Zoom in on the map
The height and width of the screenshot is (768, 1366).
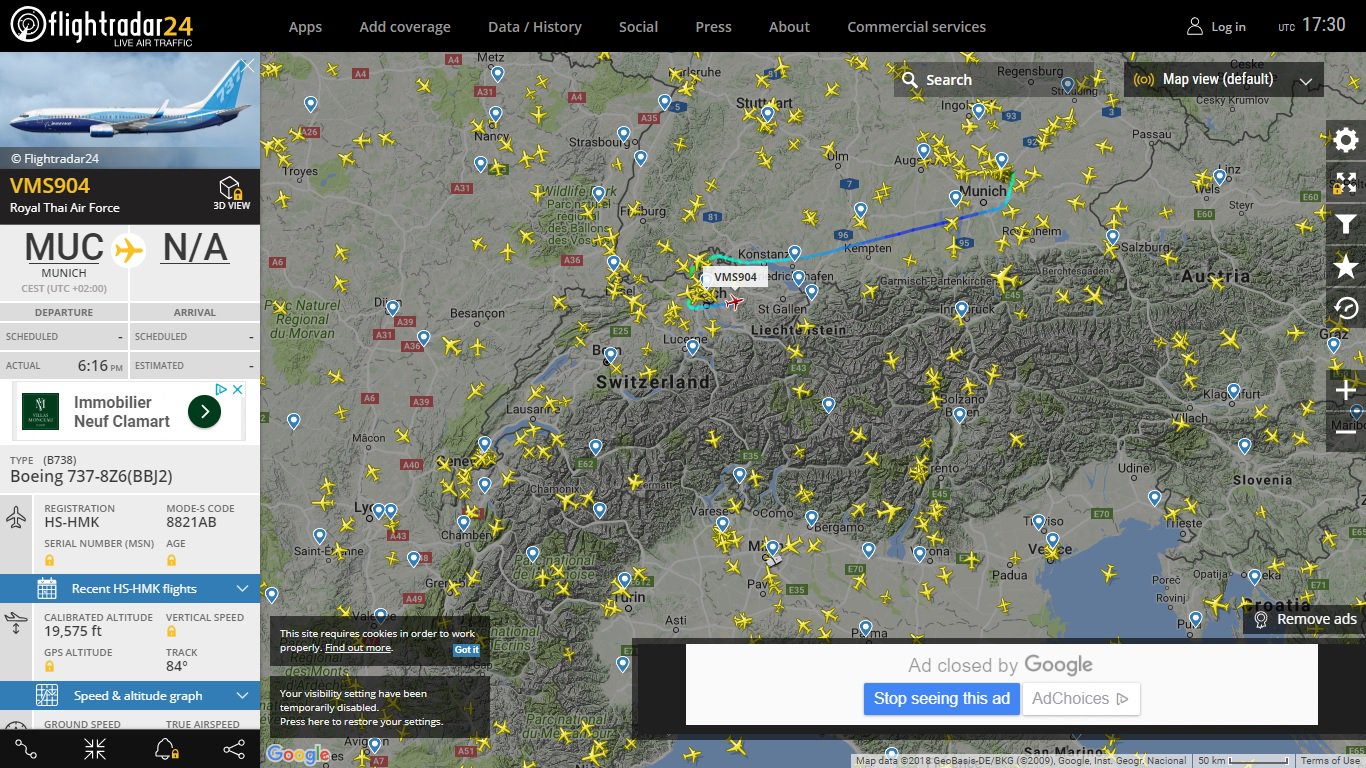click(1346, 390)
